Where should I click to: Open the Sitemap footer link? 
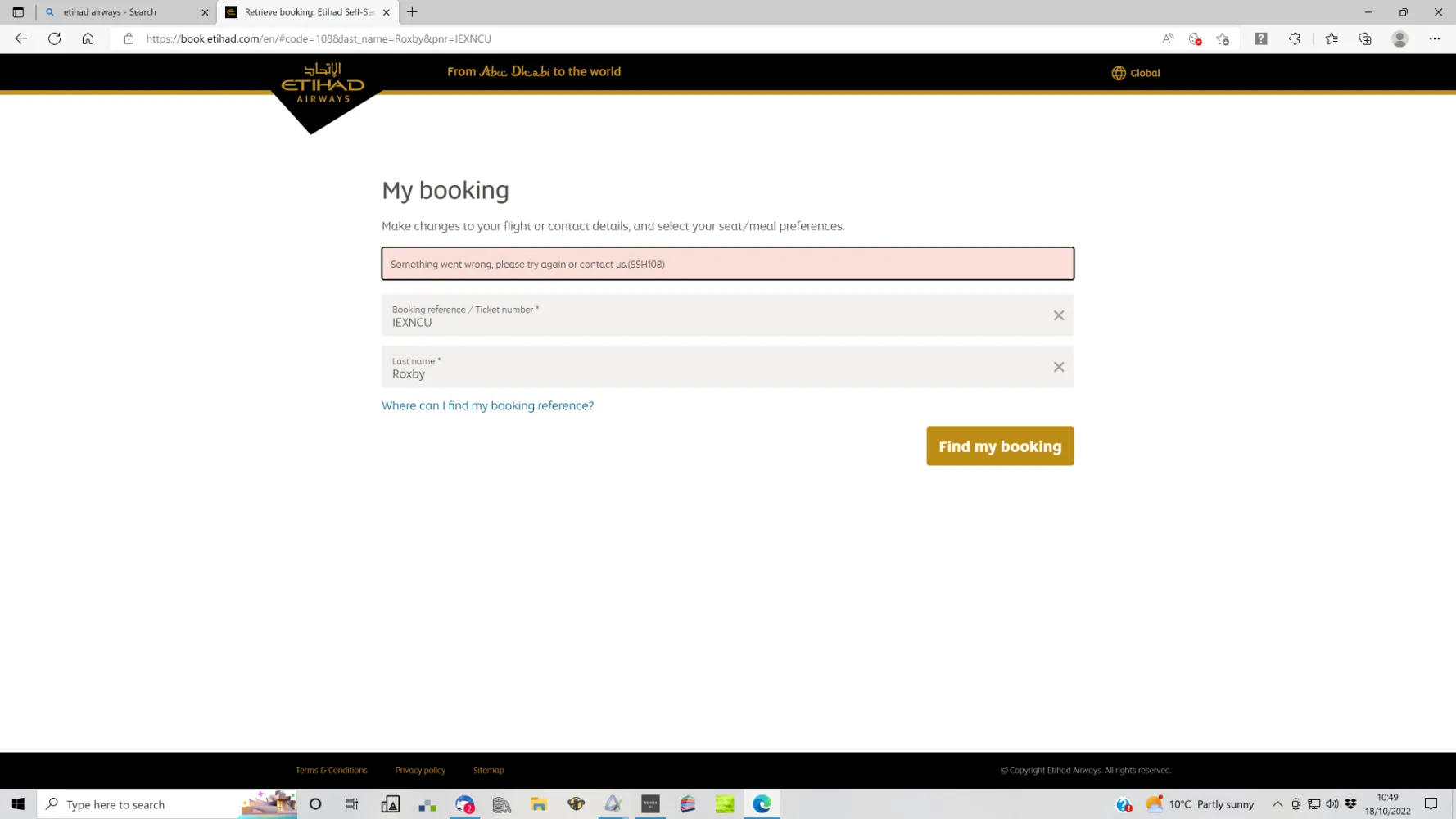pyautogui.click(x=489, y=770)
